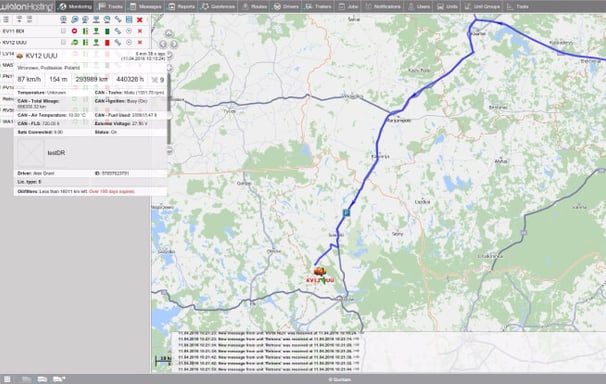The height and width of the screenshot is (384, 606).
Task: Tick the checkbox for unit EV11 BEI
Action: [x=63, y=31]
